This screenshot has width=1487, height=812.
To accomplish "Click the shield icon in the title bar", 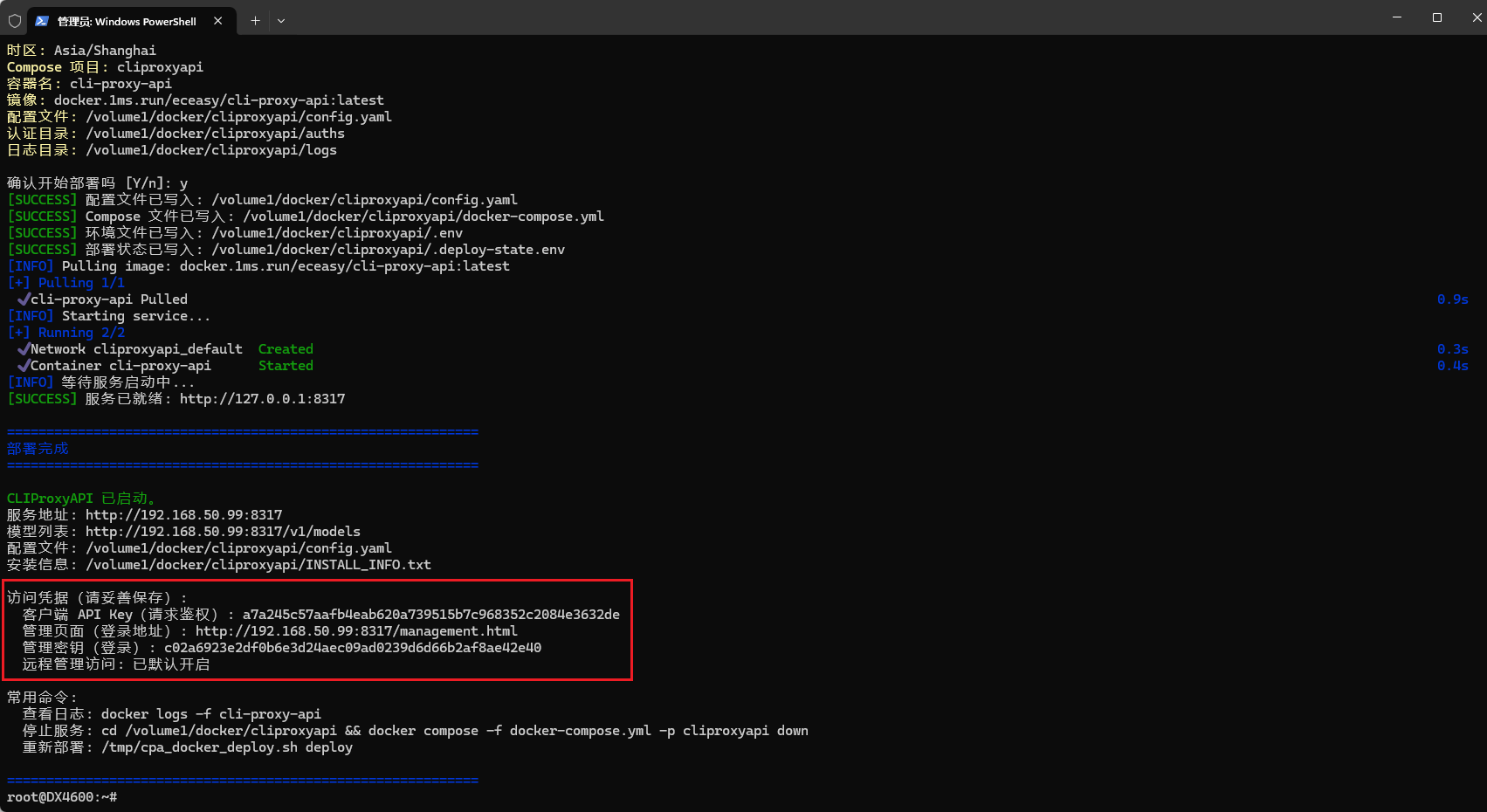I will tap(15, 21).
